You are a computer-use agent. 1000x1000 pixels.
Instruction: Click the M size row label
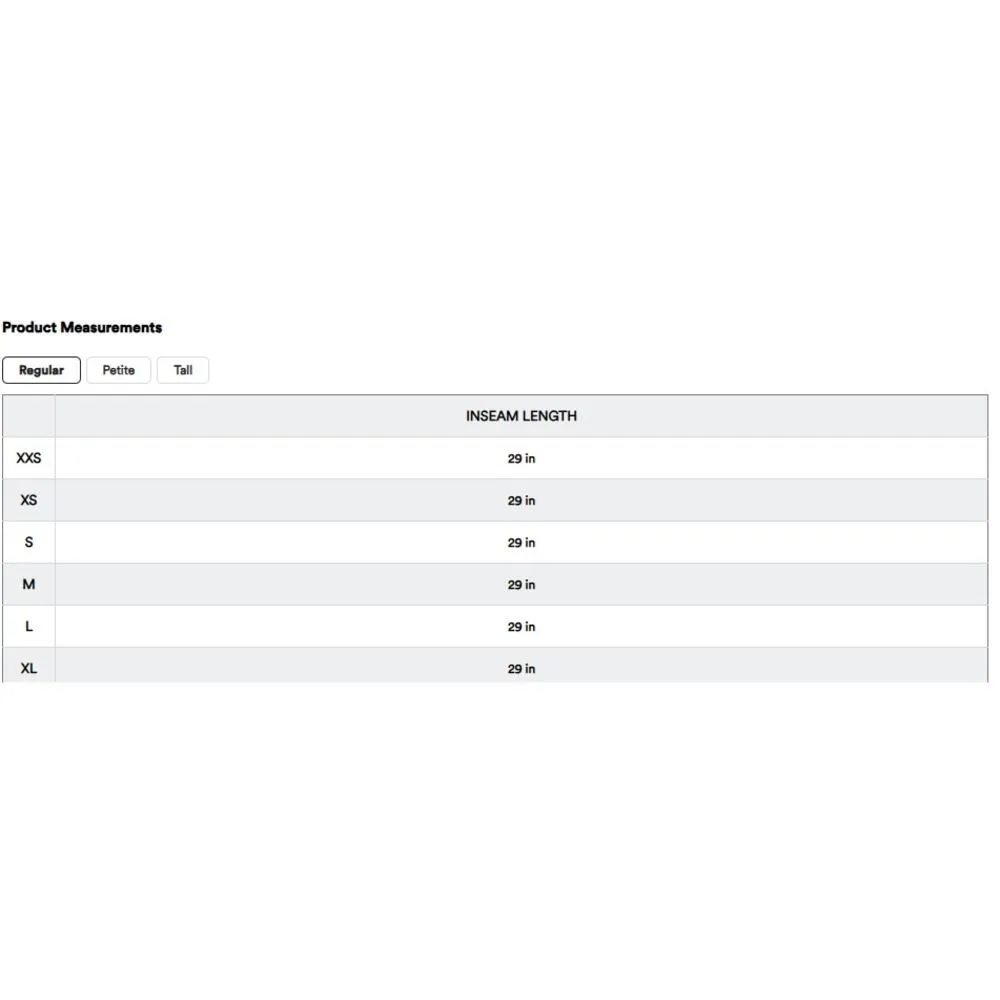tap(28, 584)
